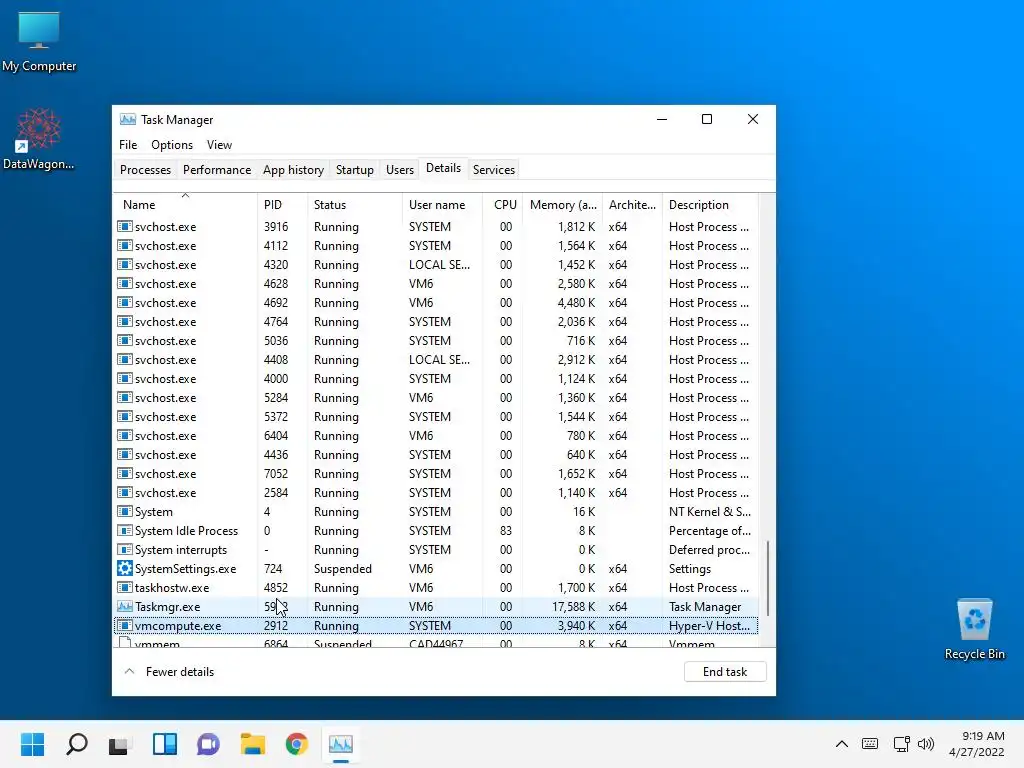The width and height of the screenshot is (1024, 768).
Task: Select the svchost.exe row with PID 6404
Action: 436,436
